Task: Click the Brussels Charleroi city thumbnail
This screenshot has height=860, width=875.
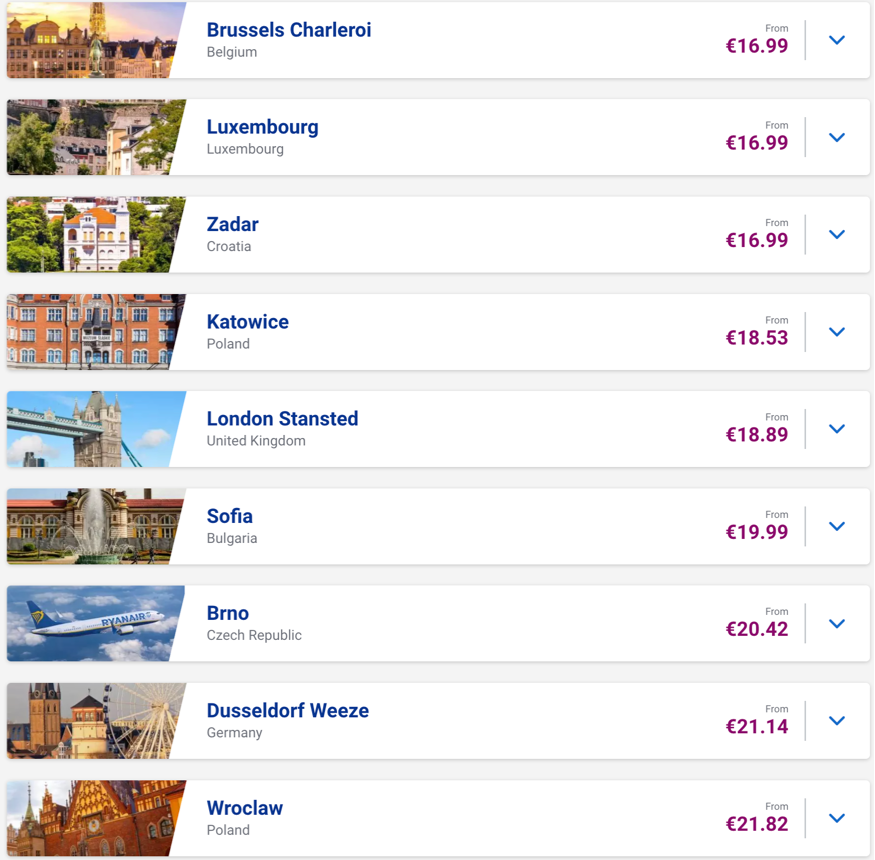Action: click(92, 40)
